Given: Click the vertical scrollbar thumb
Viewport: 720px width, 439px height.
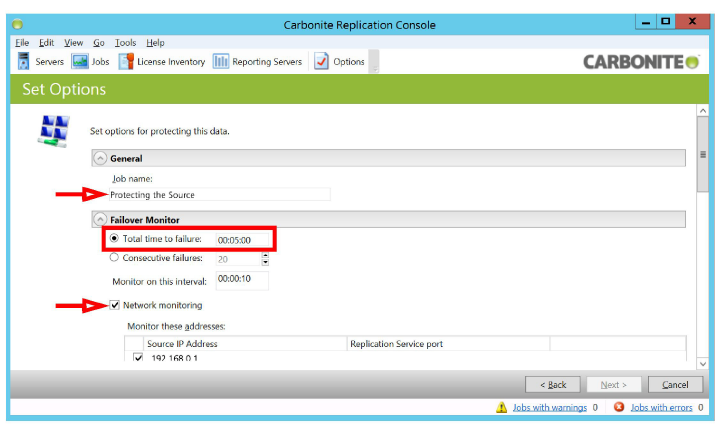Looking at the screenshot, I should pyautogui.click(x=703, y=154).
